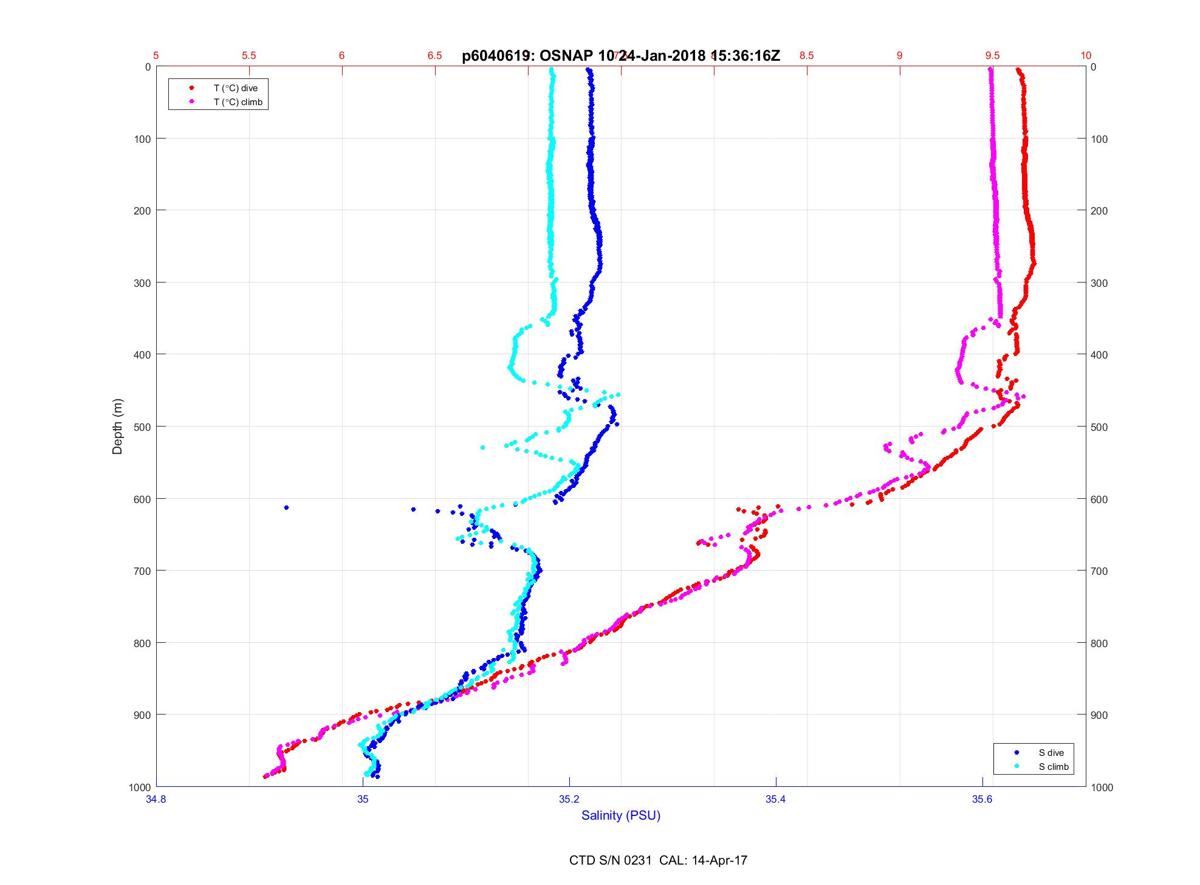This screenshot has width=1200, height=885.
Task: Click the "T (°C) dive" legend entry
Action: pyautogui.click(x=236, y=88)
